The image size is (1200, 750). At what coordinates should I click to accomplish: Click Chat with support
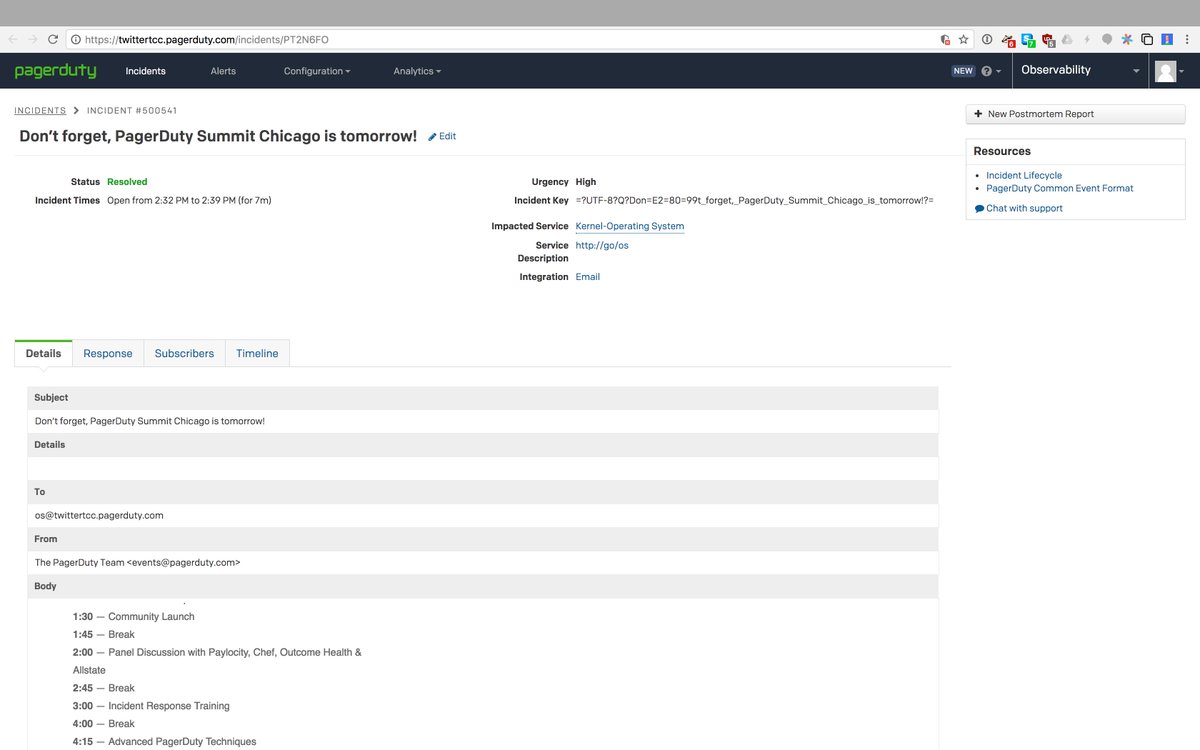[1024, 208]
